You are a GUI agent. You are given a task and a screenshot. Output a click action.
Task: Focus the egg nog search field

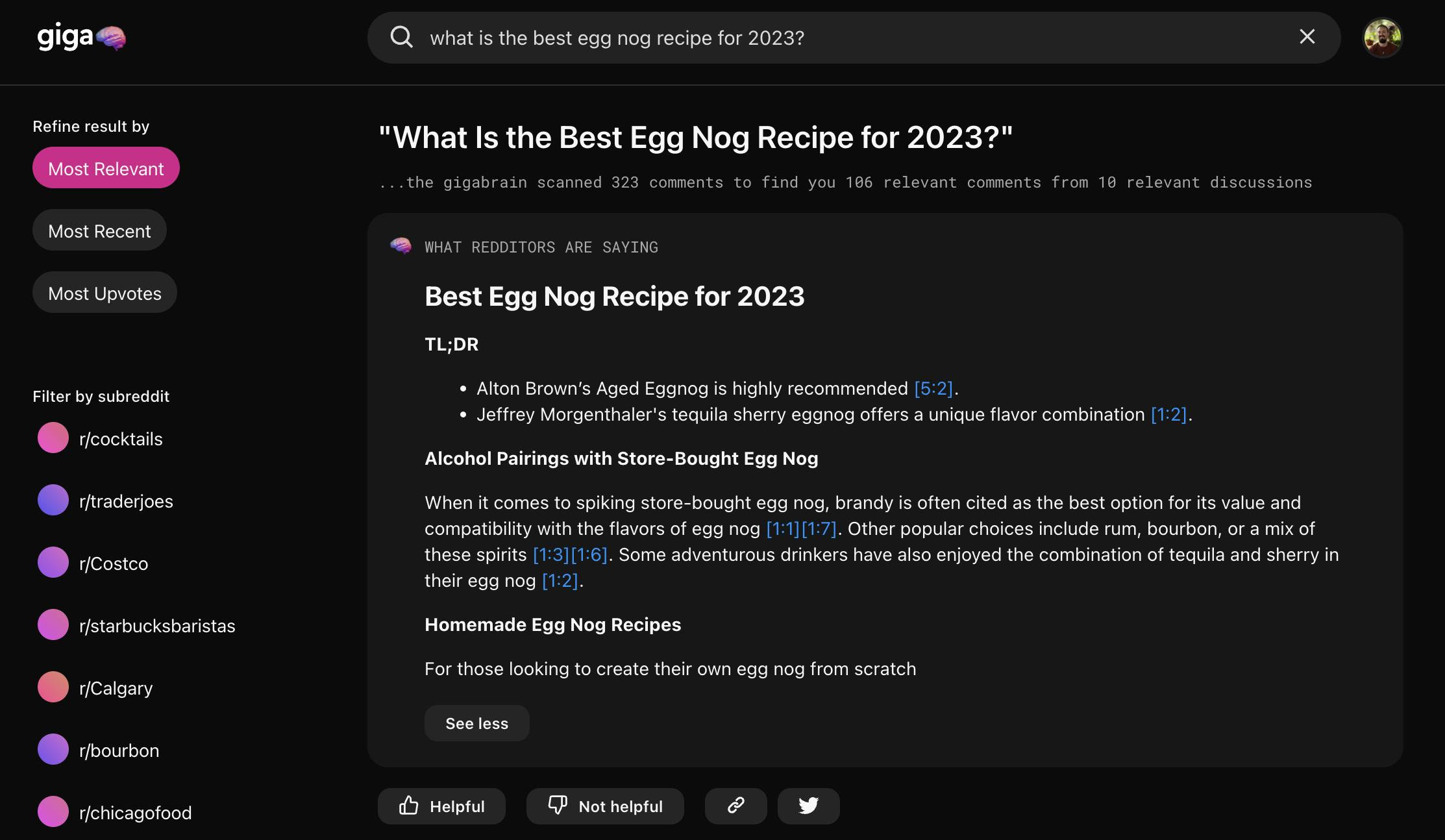(844, 38)
